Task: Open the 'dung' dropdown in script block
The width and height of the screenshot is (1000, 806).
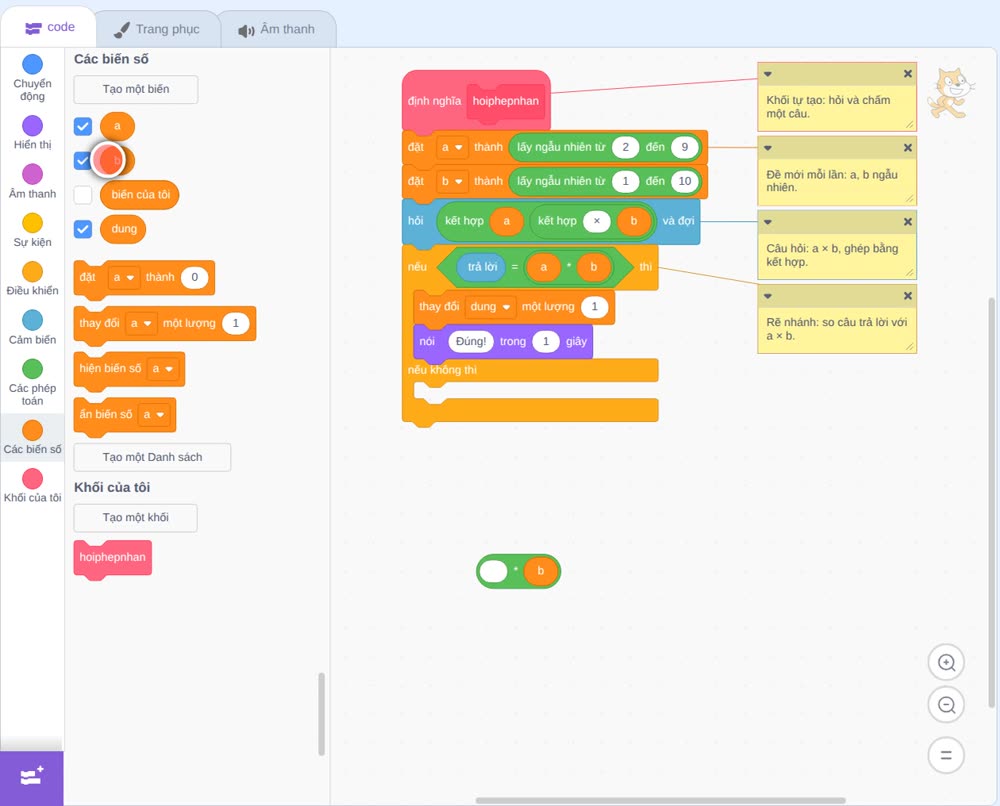Action: (490, 307)
